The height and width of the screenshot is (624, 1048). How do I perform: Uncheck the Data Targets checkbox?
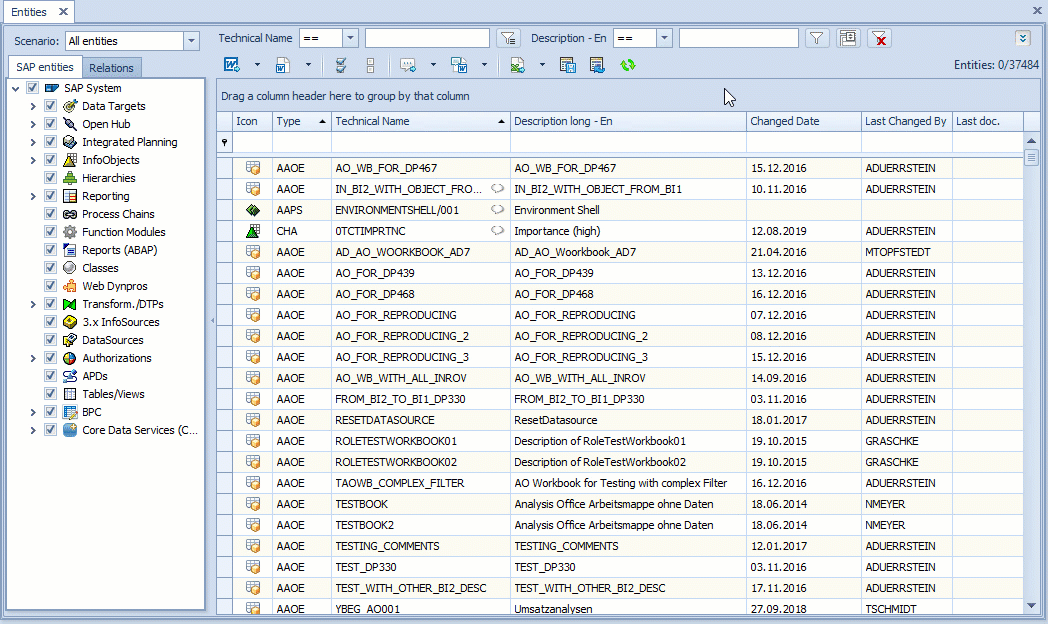tap(51, 106)
